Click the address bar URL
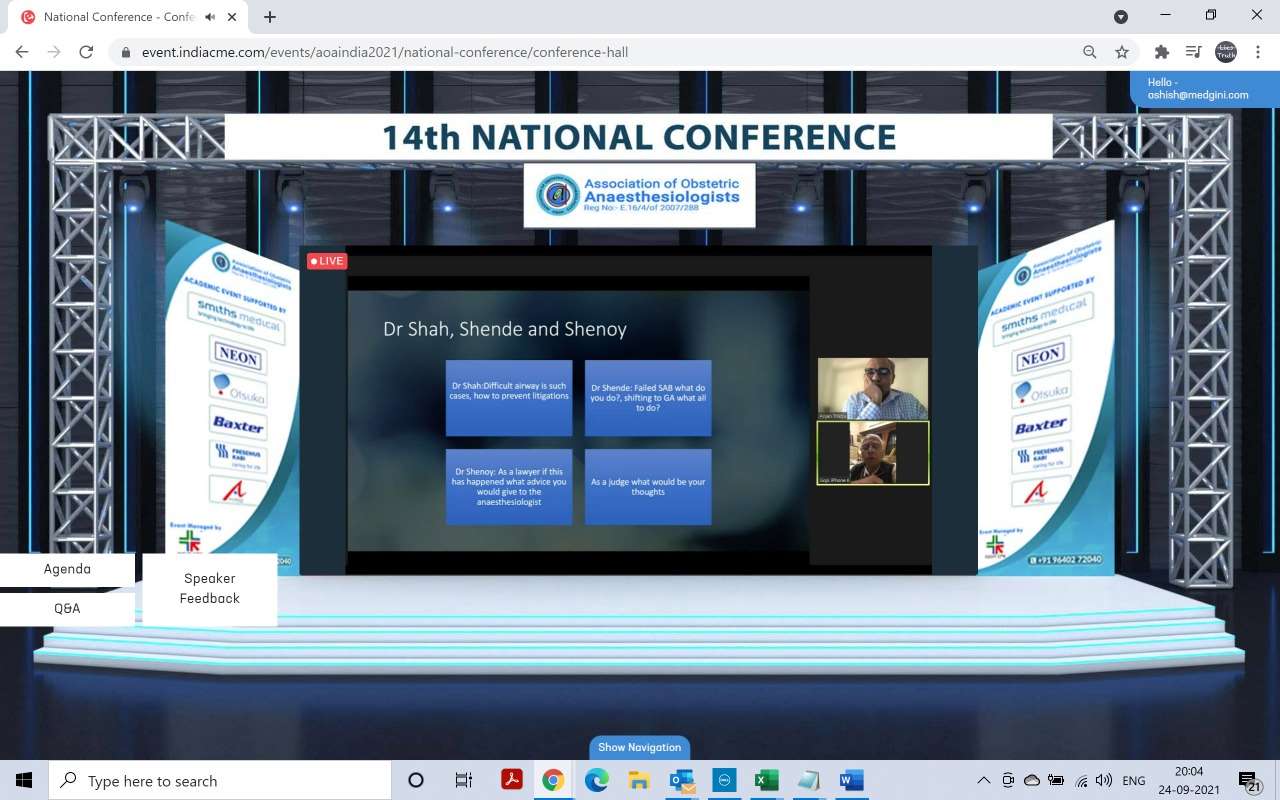Viewport: 1280px width, 800px height. click(385, 52)
